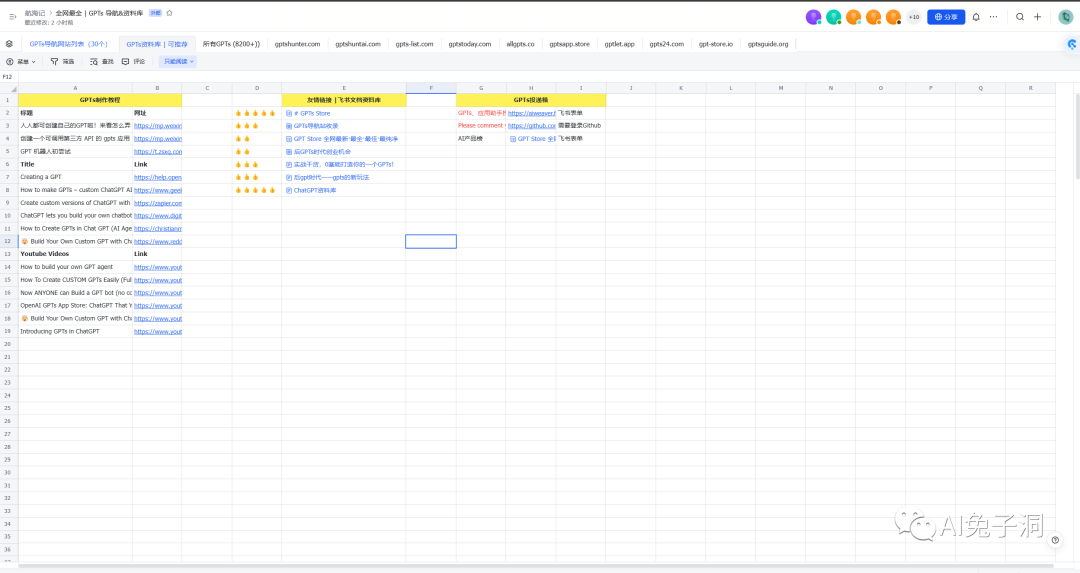Select column F header
Screen dimensions: 1080x573
click(x=431, y=88)
